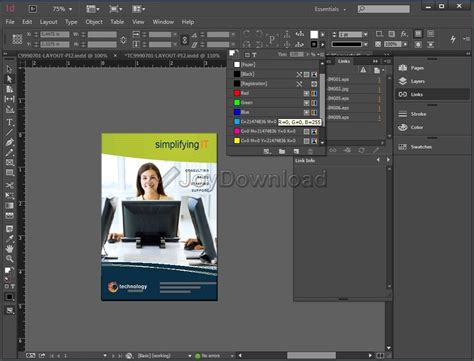Screen dimensions: 474x361
Task: Open the Essentials workspace dropdown
Action: pos(330,9)
